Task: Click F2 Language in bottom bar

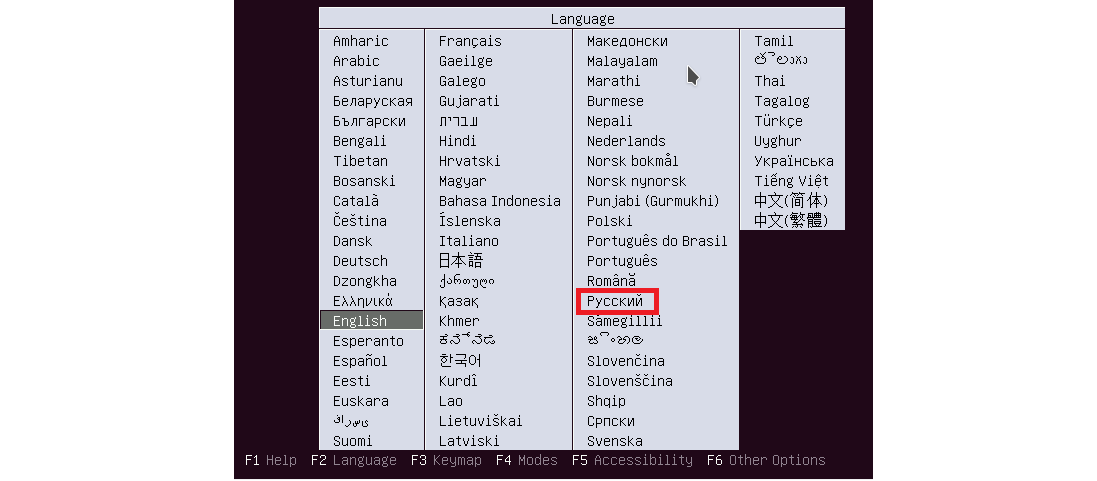Action: 353,460
